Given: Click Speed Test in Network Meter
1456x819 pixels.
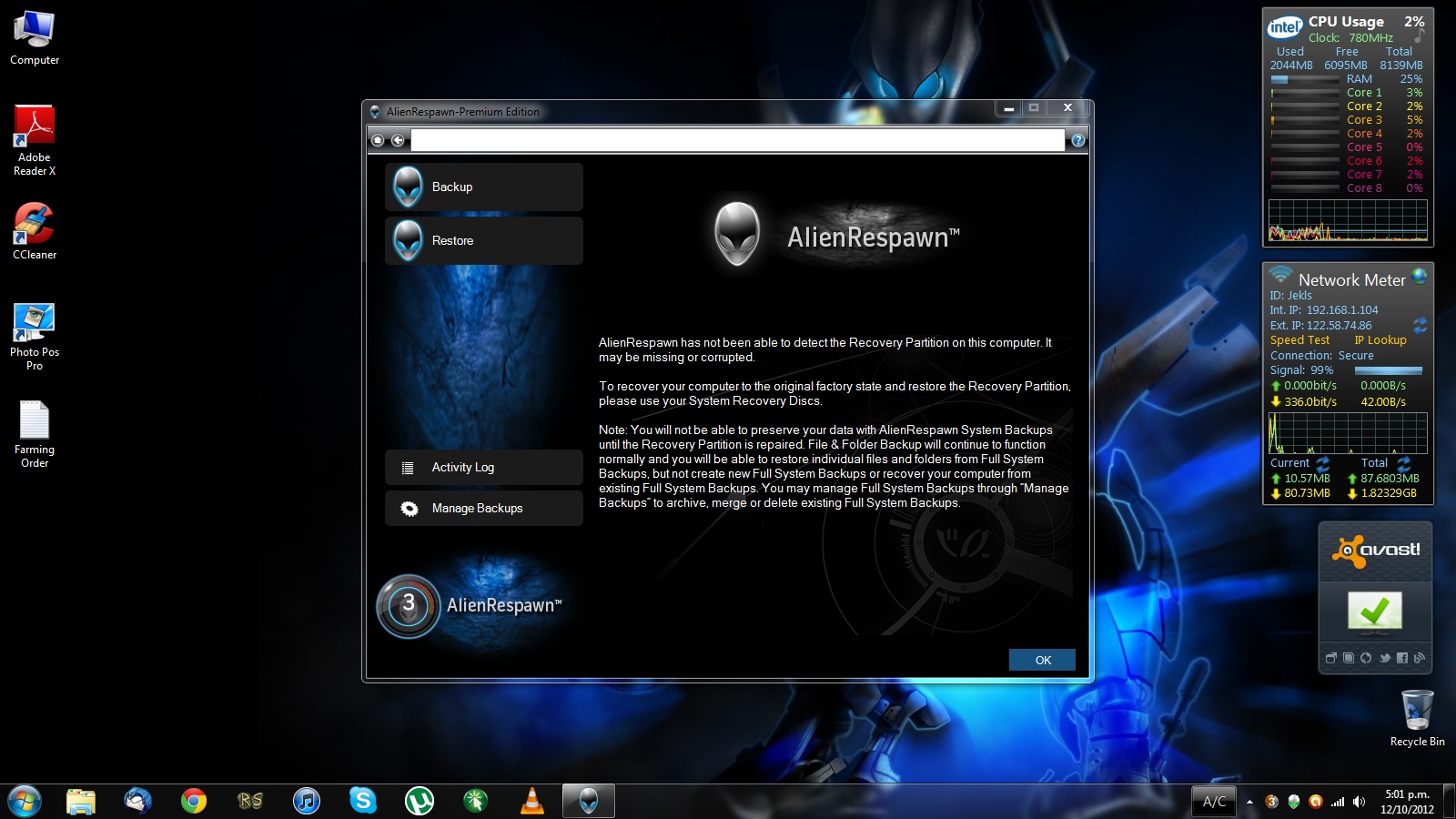Looking at the screenshot, I should click(1299, 340).
